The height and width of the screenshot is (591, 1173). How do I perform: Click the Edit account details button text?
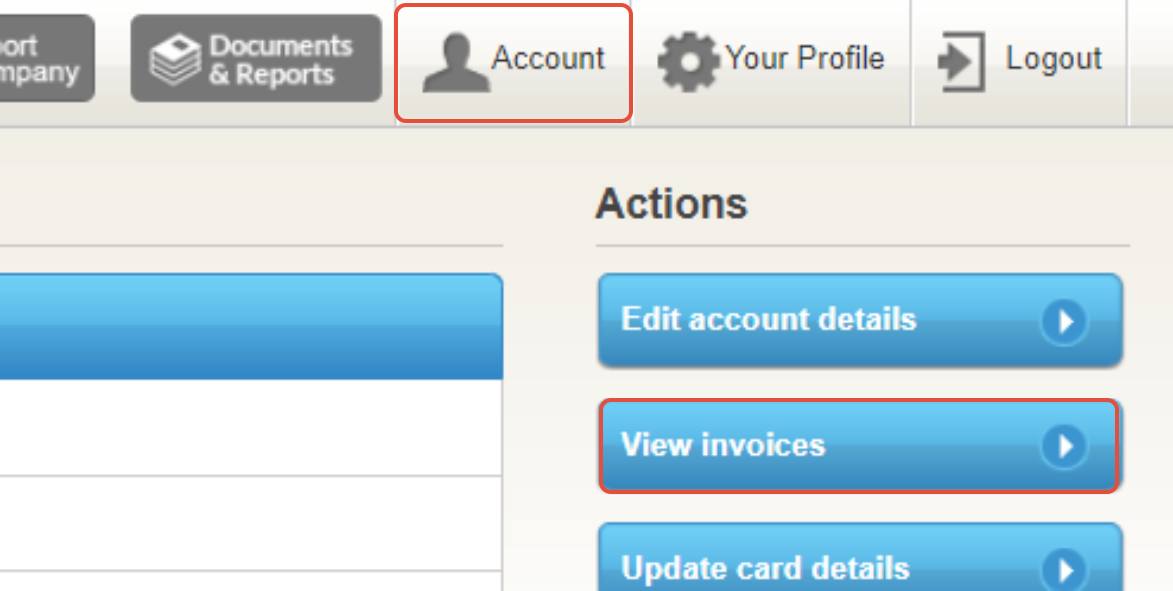(x=768, y=319)
